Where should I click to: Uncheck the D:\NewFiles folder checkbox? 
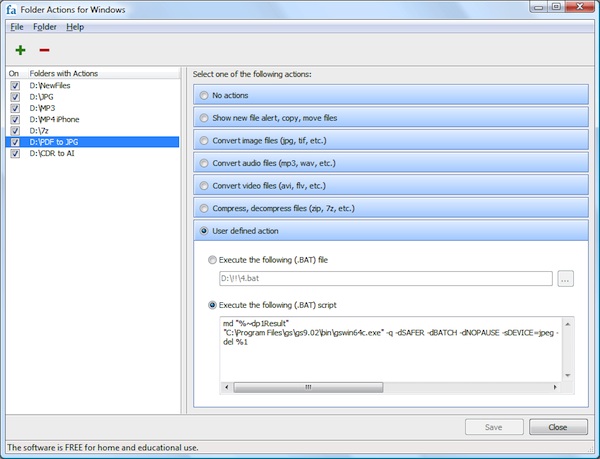(15, 86)
